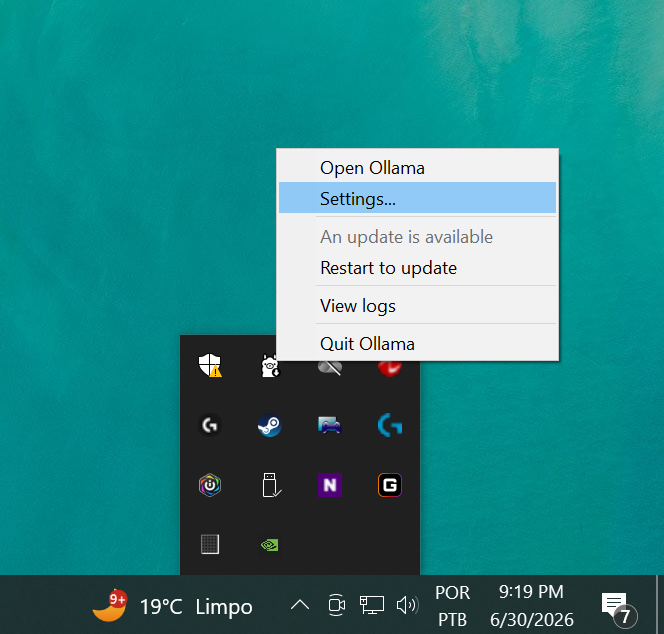
Task: Open the game controller tray icon
Action: (x=329, y=425)
